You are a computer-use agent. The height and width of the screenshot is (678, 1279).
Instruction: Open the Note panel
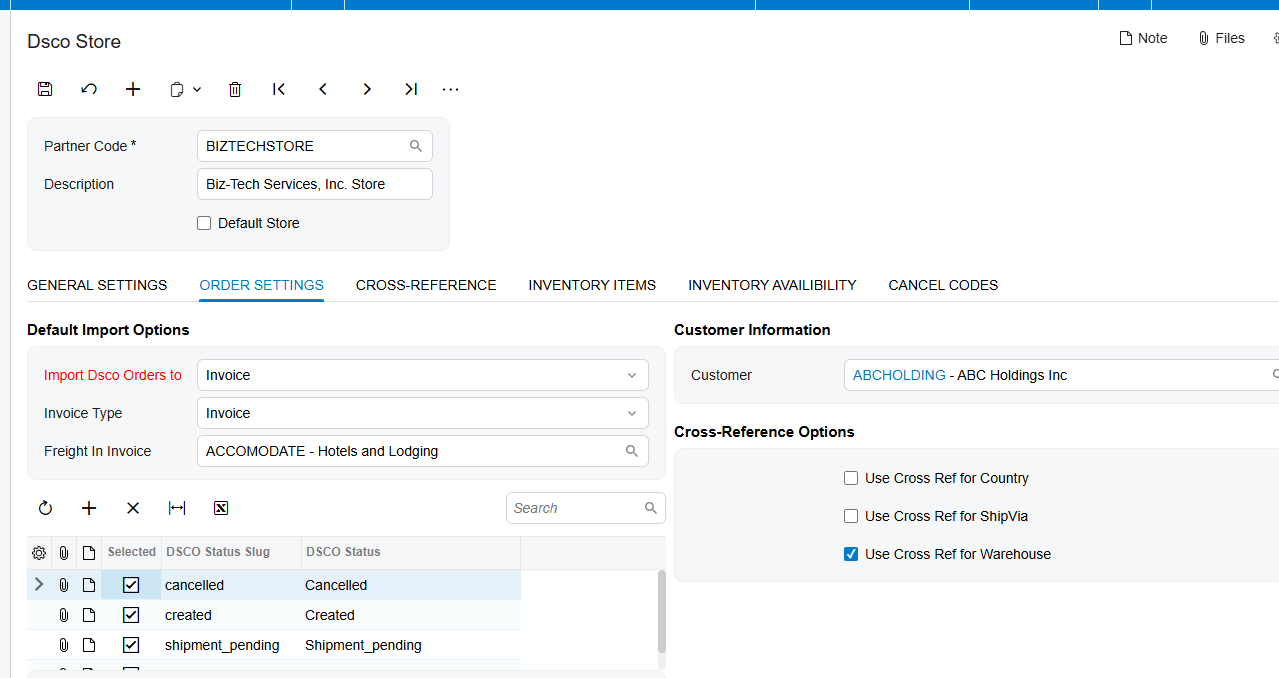tap(1143, 38)
